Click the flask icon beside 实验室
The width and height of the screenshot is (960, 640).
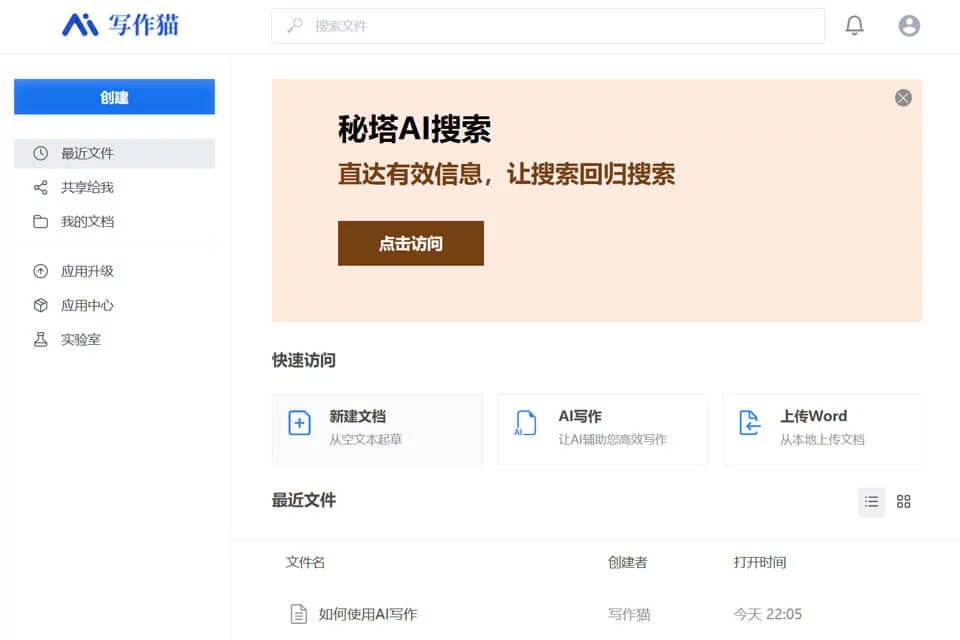click(x=40, y=339)
